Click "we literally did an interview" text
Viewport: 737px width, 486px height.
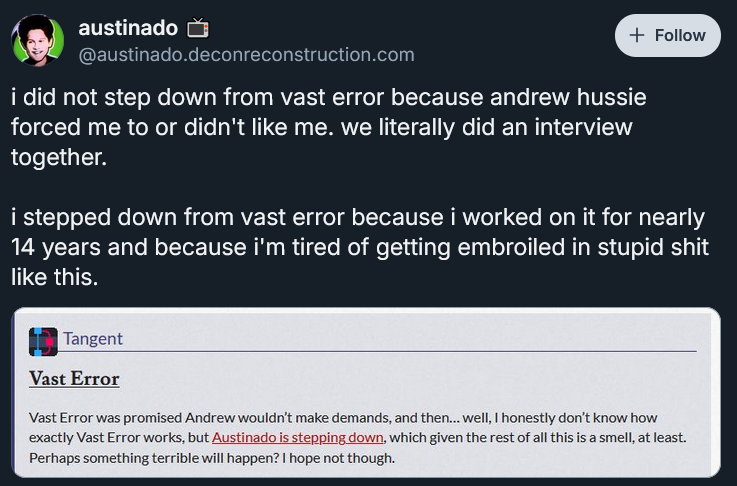coord(486,127)
